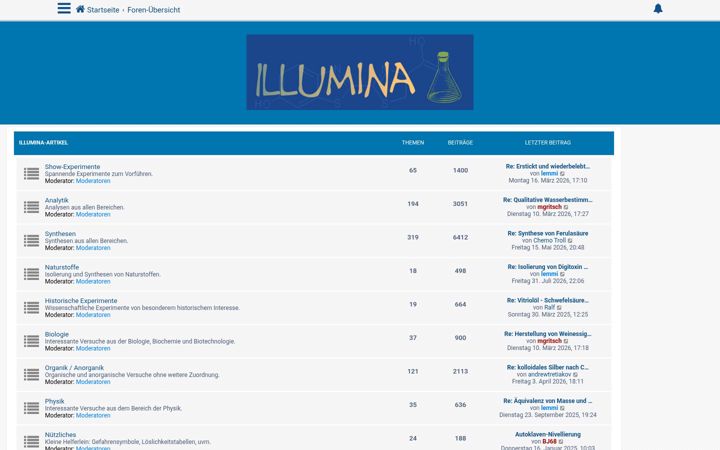The image size is (720, 450).
Task: Click Moderatoren link under Historische Experimente
Action: pyautogui.click(x=93, y=315)
